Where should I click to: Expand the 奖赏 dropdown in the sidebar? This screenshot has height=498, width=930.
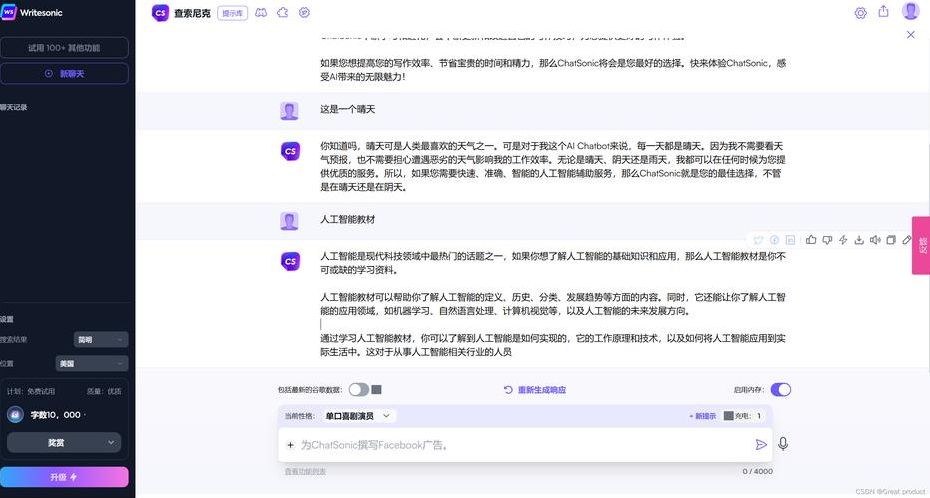click(x=64, y=442)
